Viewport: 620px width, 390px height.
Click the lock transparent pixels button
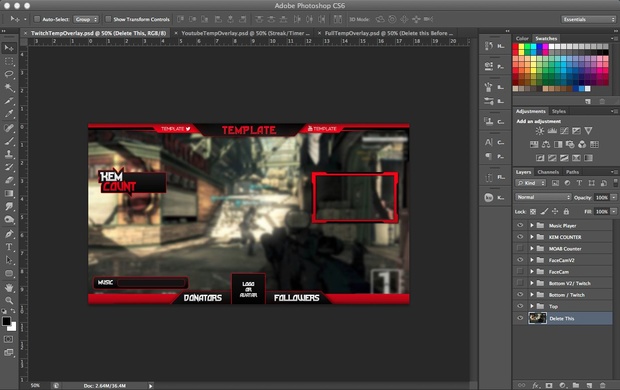[533, 212]
